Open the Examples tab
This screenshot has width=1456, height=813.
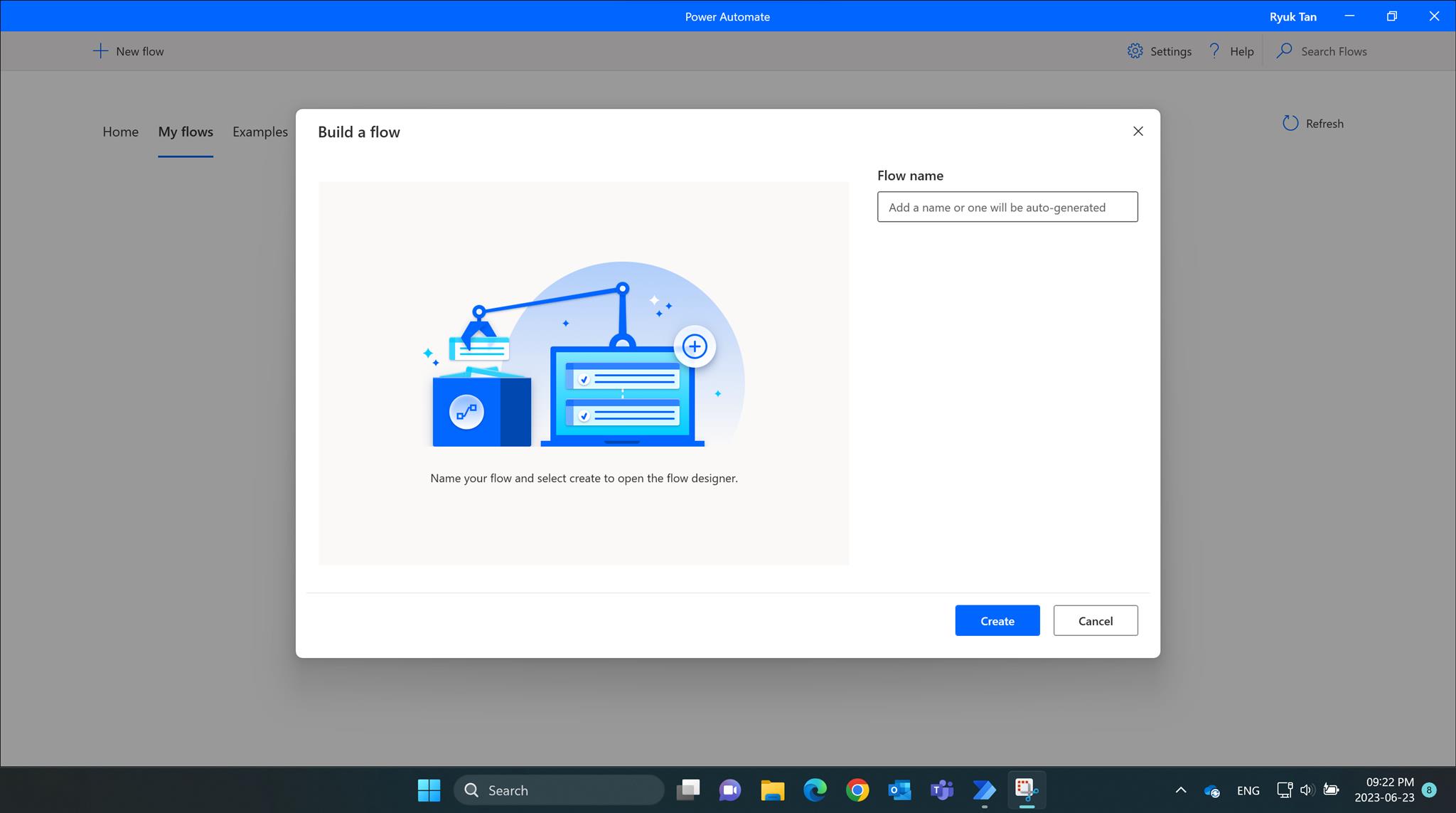[x=260, y=132]
